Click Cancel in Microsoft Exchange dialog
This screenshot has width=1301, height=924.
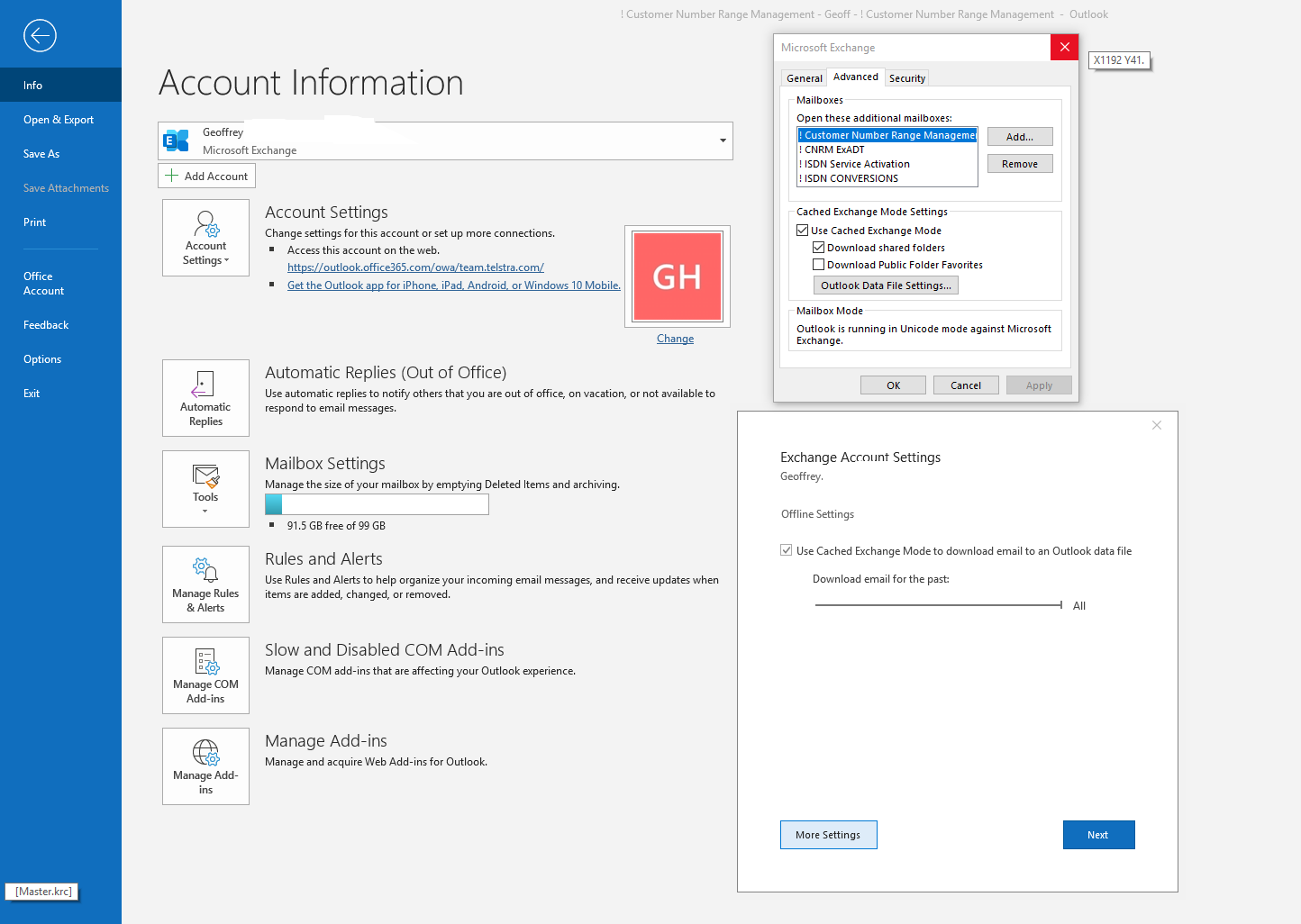[x=966, y=385]
